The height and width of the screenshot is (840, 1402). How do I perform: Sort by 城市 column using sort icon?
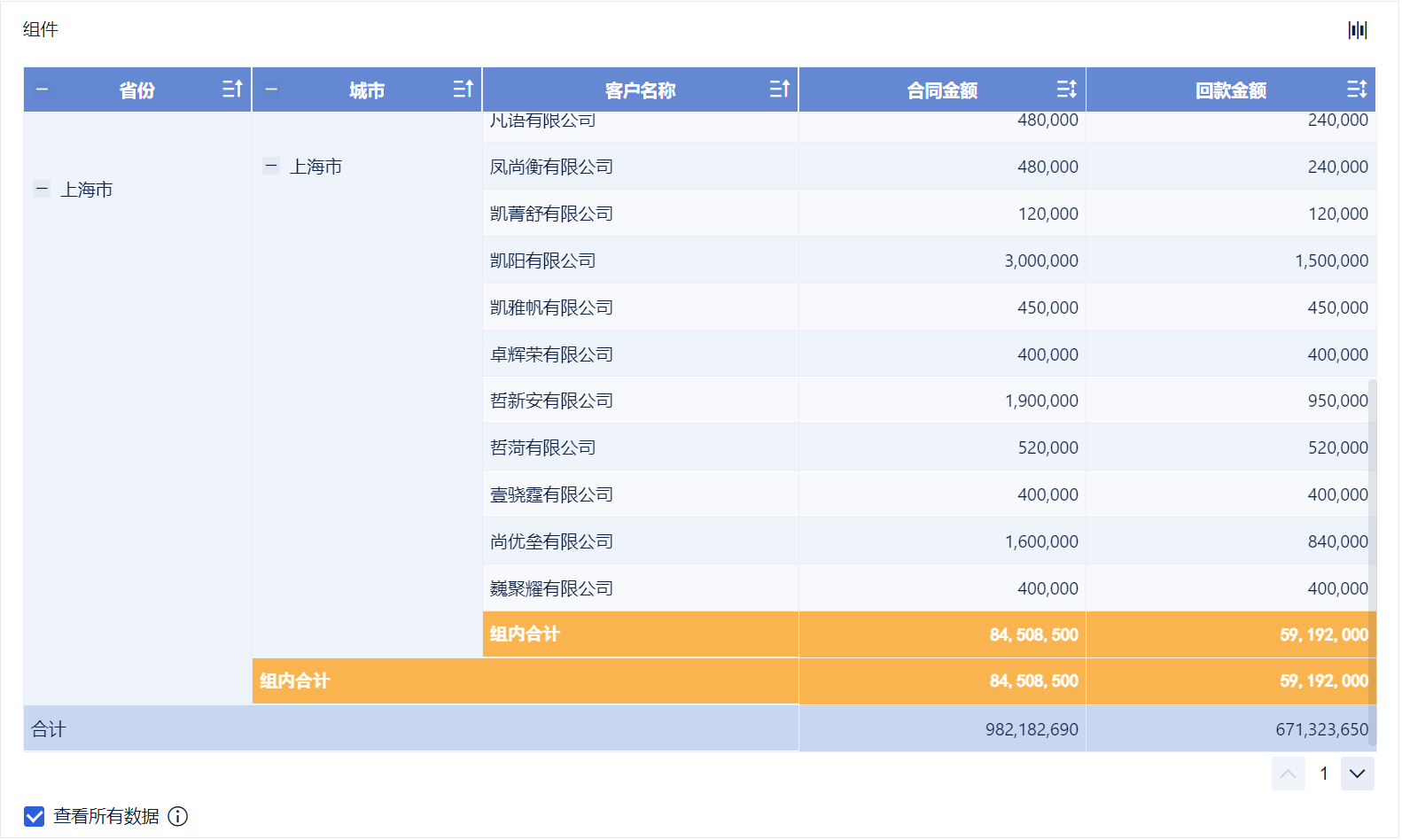(463, 89)
